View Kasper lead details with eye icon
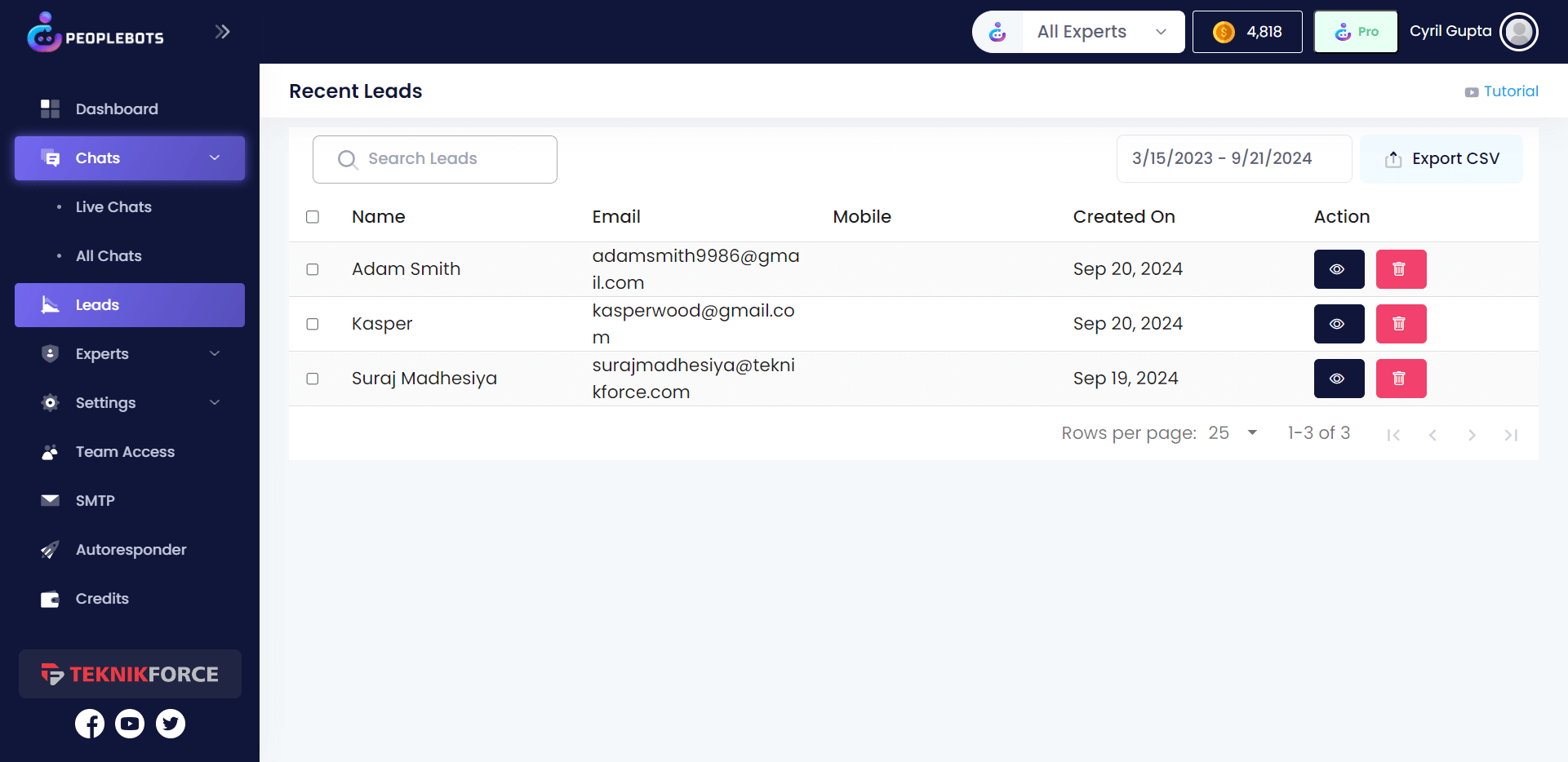Viewport: 1568px width, 762px height. 1339,324
